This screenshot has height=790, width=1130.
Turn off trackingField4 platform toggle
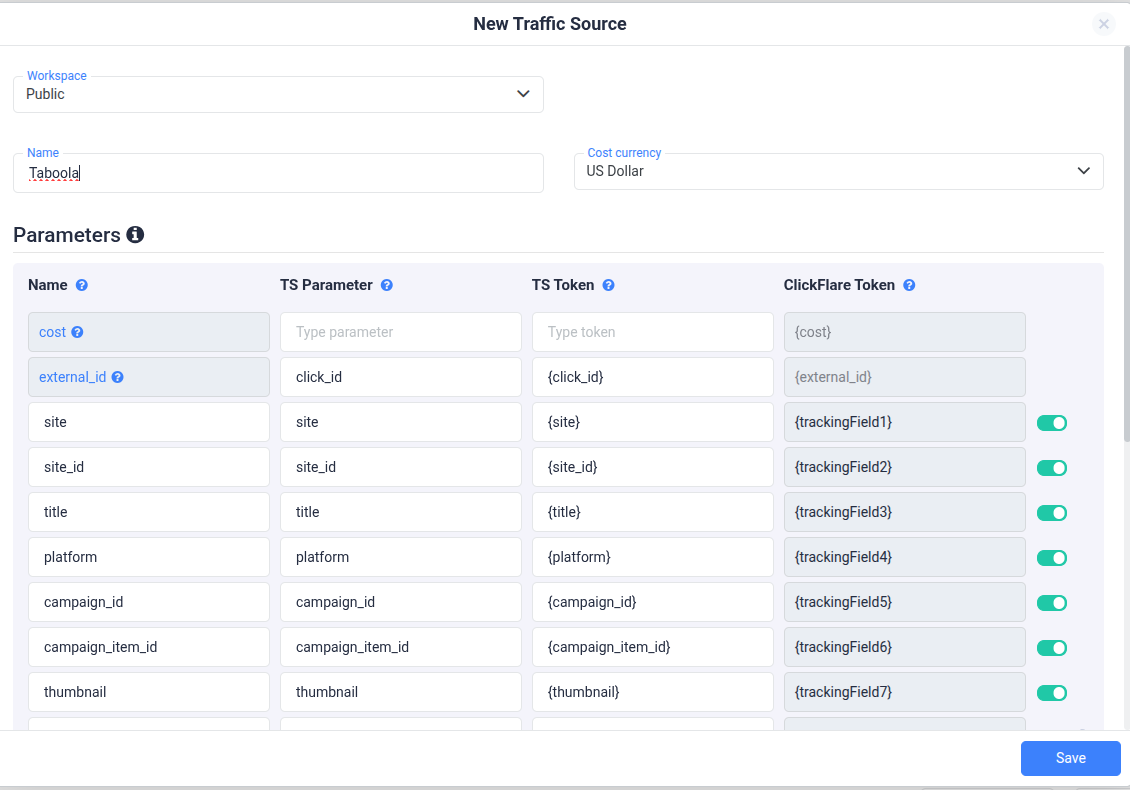coord(1051,557)
